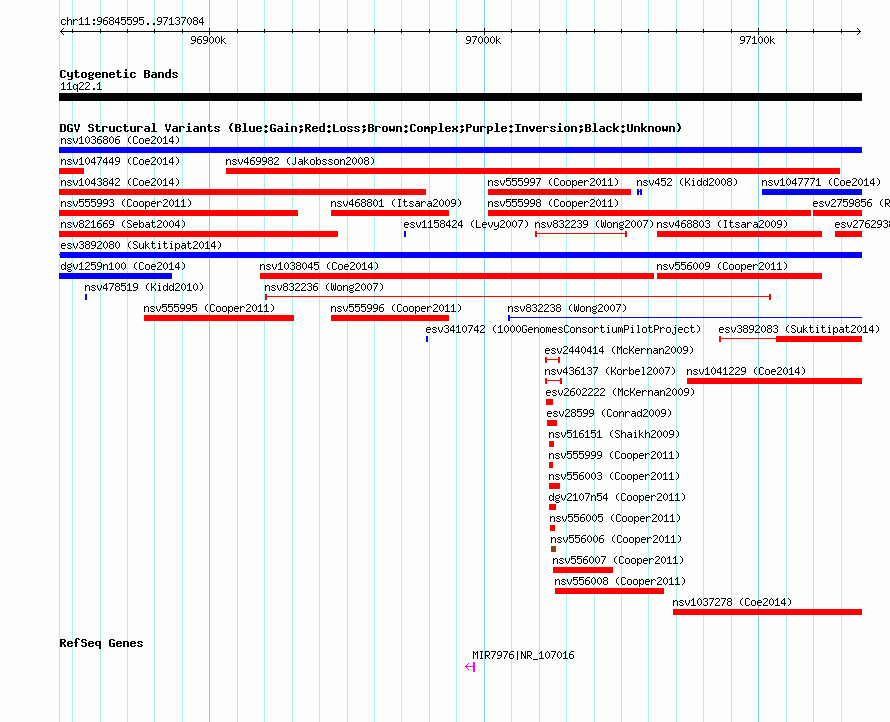
Task: Click the red esv2602222 block
Action: pos(549,402)
